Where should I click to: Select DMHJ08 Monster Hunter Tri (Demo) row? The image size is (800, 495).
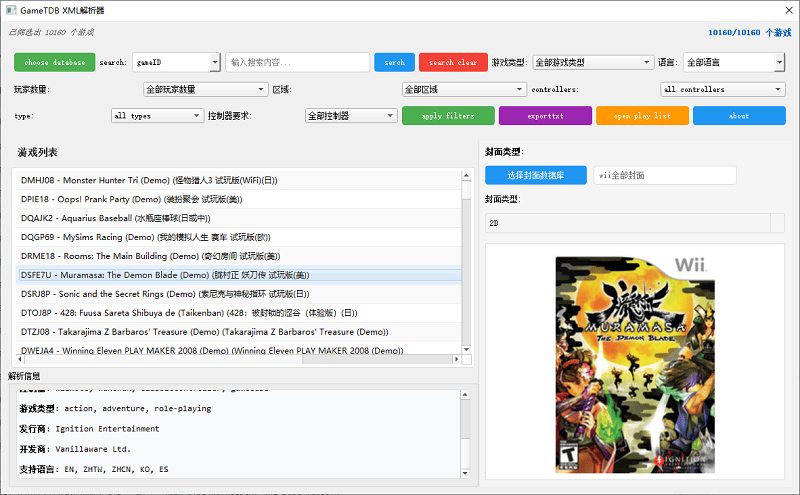pos(238,180)
